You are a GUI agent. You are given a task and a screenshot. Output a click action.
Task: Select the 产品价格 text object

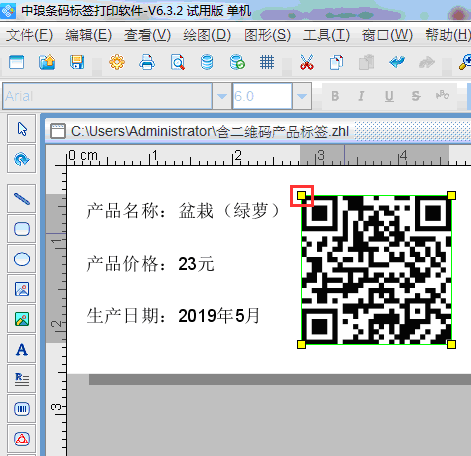click(x=150, y=264)
